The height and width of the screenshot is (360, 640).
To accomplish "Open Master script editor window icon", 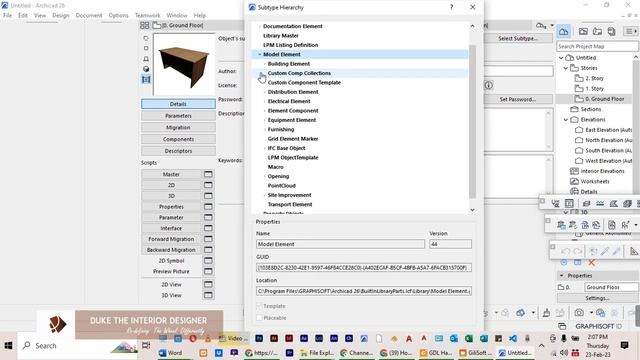I will pos(208,174).
